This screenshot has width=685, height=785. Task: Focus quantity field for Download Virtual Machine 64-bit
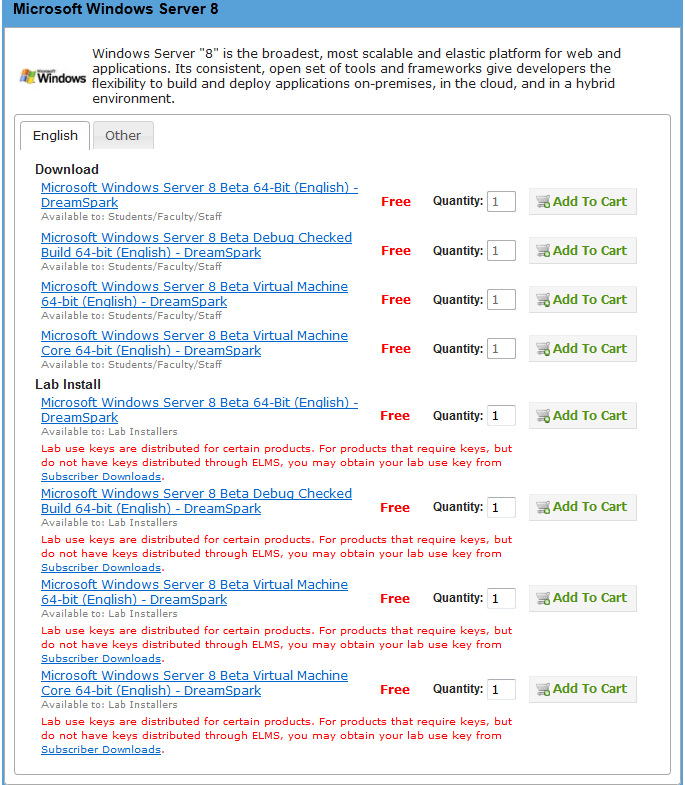(x=501, y=300)
